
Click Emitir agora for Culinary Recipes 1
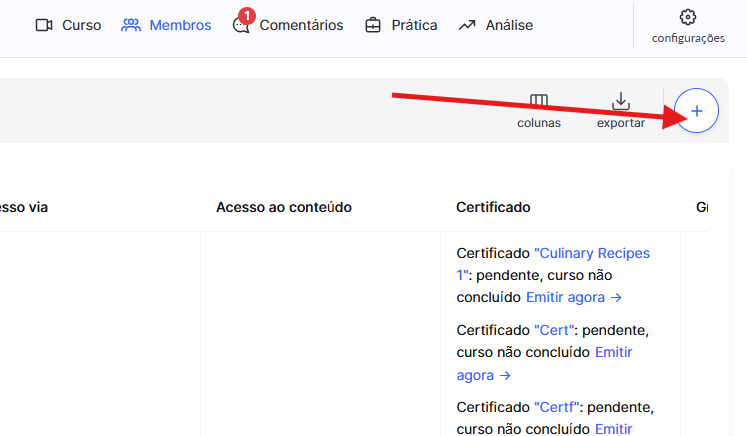[574, 297]
